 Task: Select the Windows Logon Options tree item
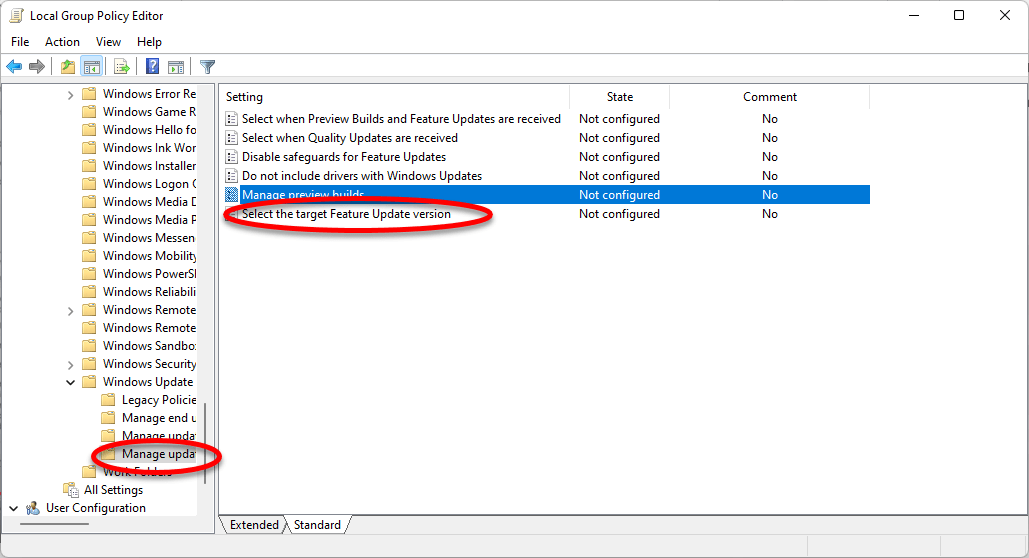tap(149, 184)
